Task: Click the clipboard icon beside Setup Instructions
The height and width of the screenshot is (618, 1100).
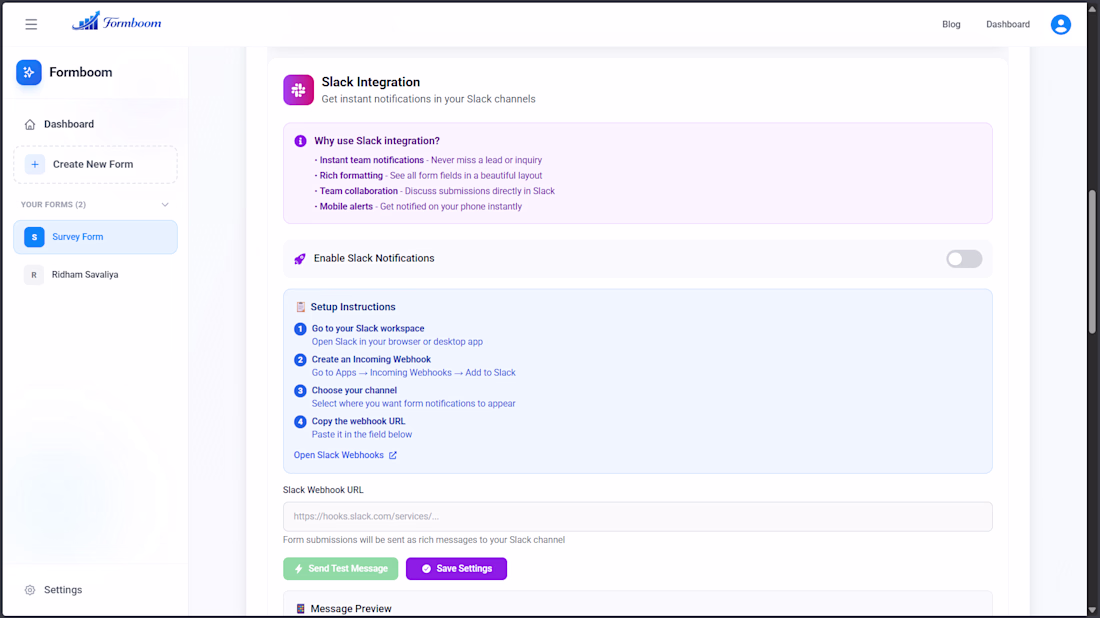Action: click(x=300, y=307)
